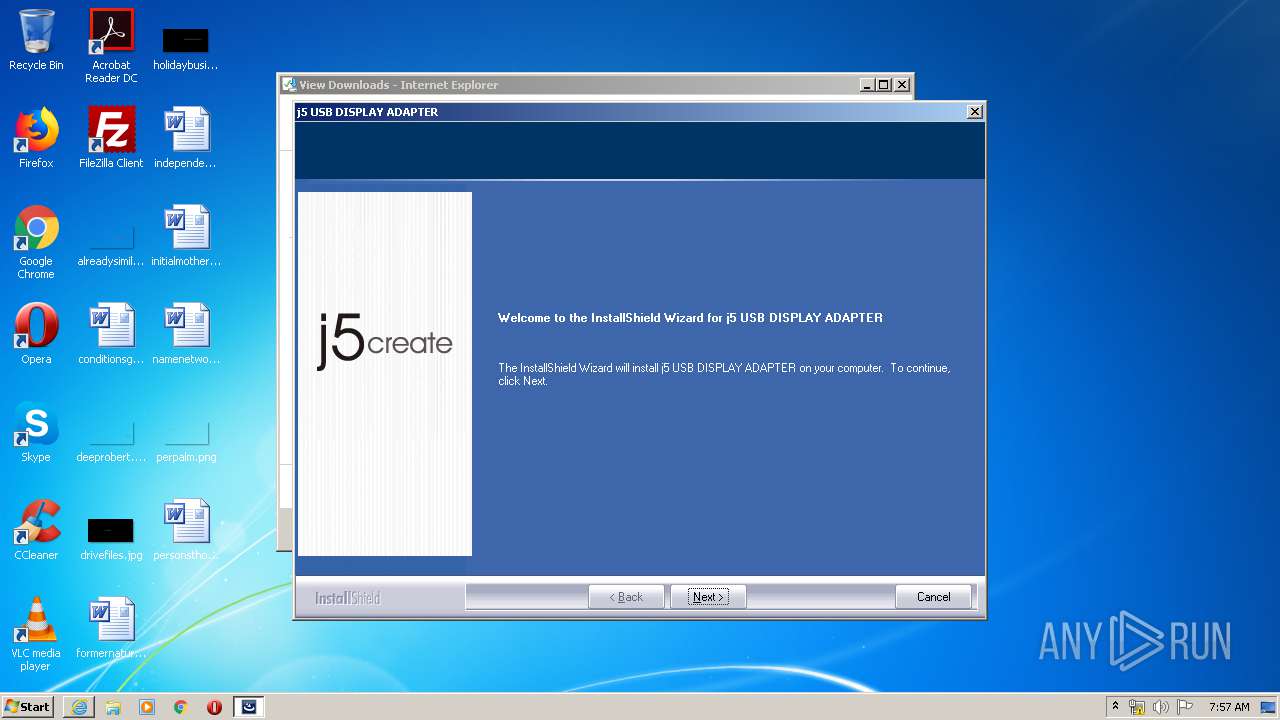Screen dimensions: 1280x720
Task: Open the network tray icon
Action: click(x=1137, y=707)
